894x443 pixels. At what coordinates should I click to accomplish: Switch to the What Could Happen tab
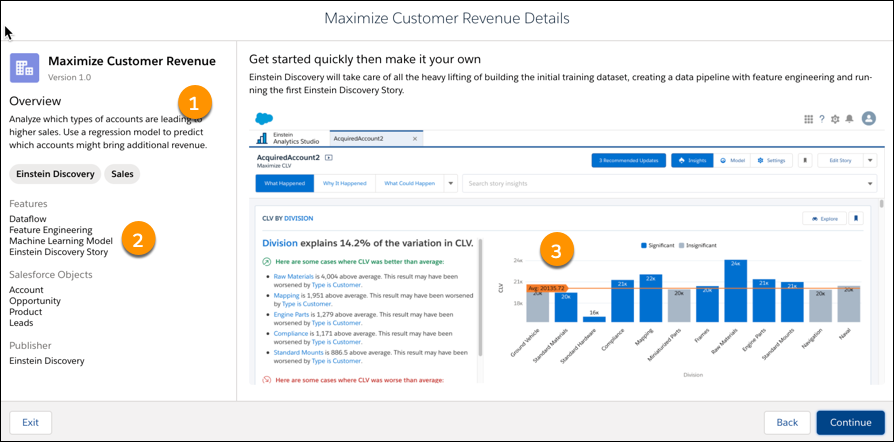pyautogui.click(x=409, y=183)
